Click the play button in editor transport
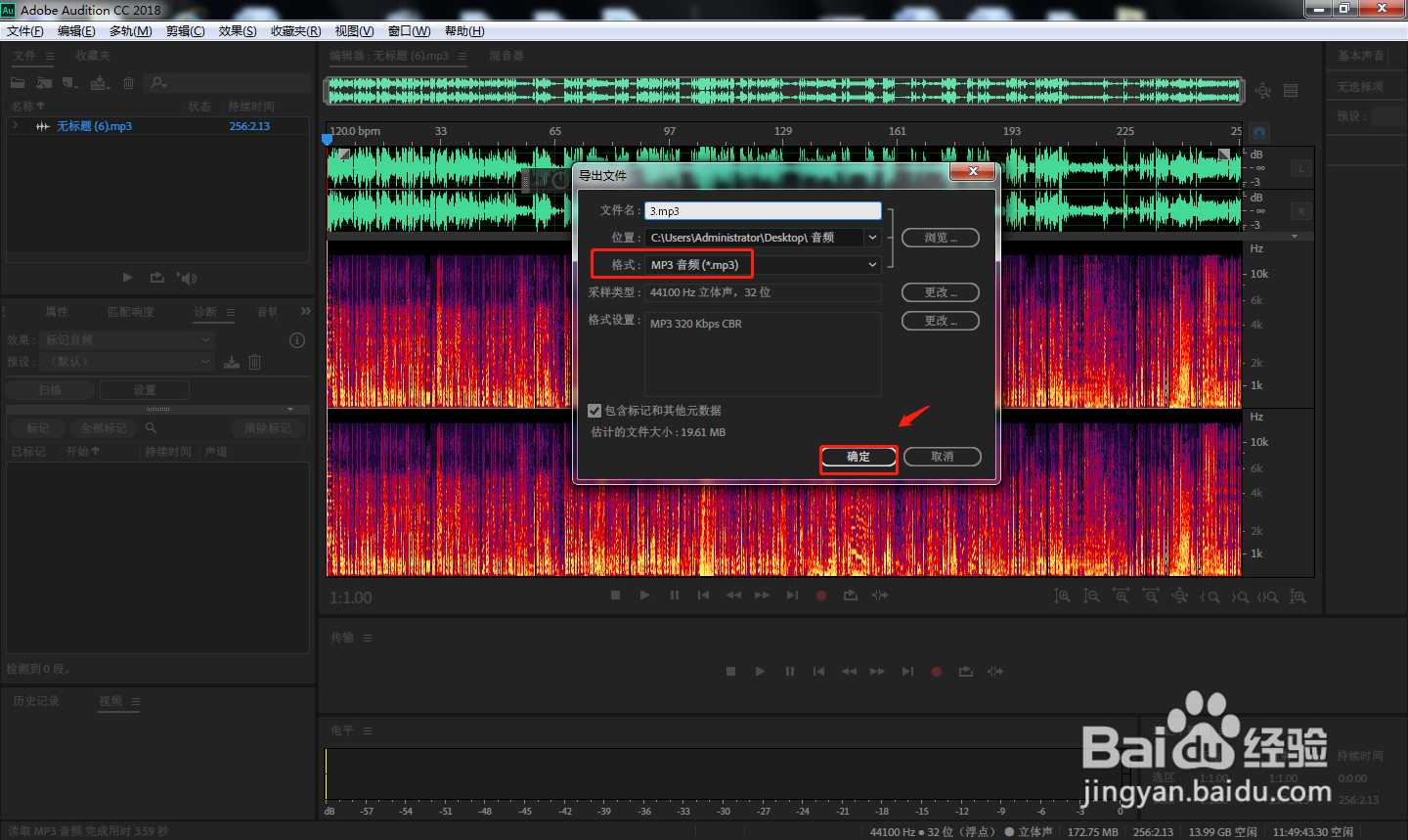Image resolution: width=1408 pixels, height=840 pixels. click(x=644, y=595)
